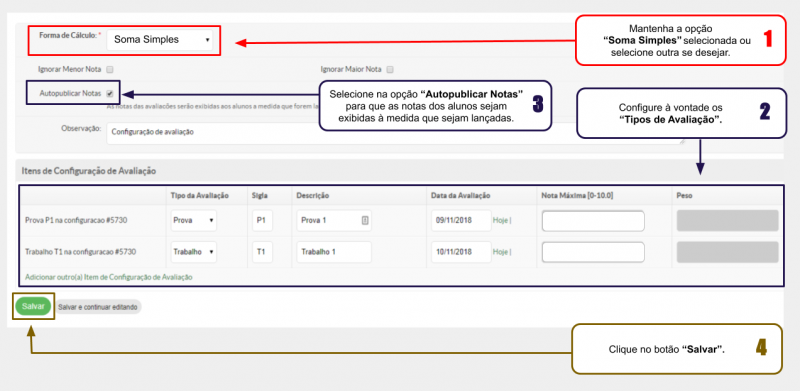Click the 'Trabalho T1 na configuracao #5730' text
Screen dimensions: 800x391
click(80, 252)
